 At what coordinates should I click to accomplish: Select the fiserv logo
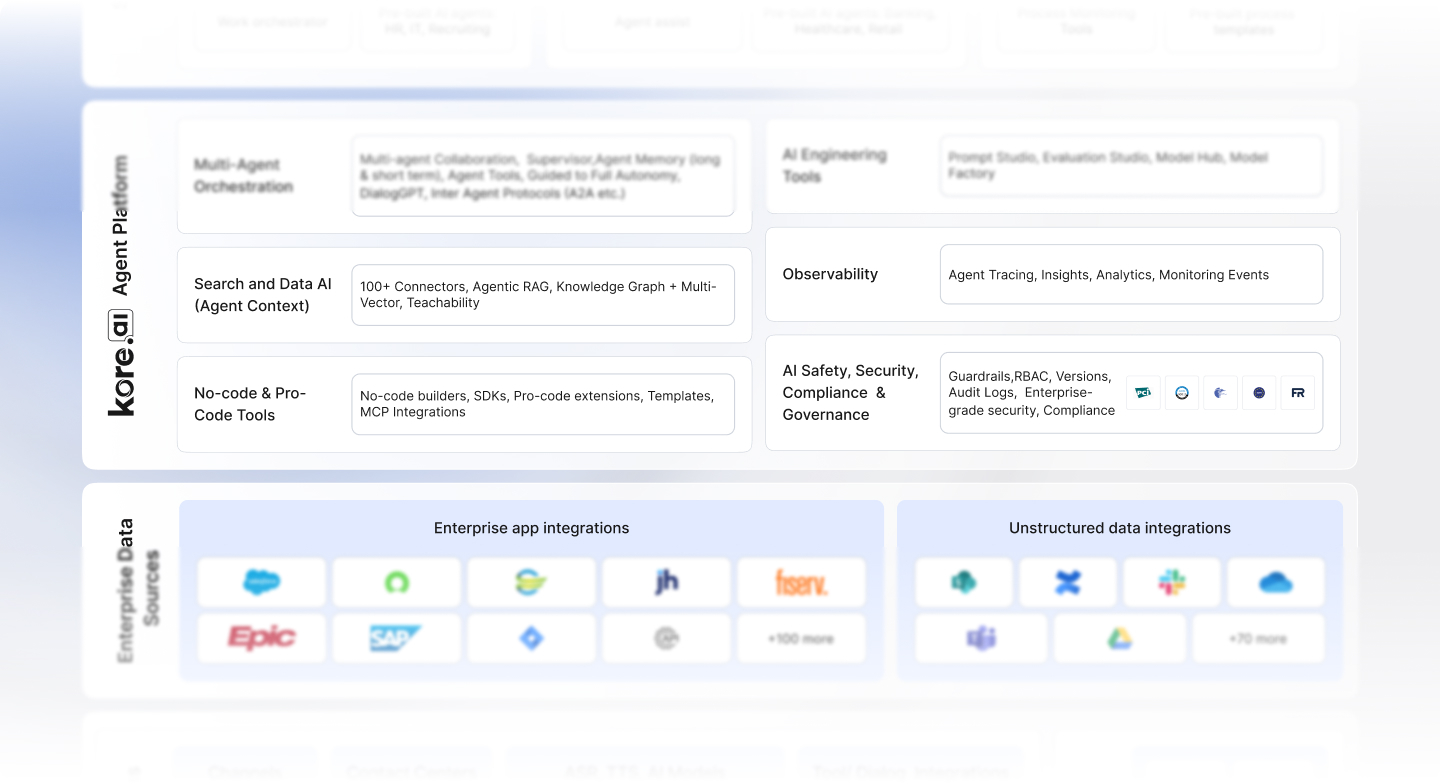(801, 582)
